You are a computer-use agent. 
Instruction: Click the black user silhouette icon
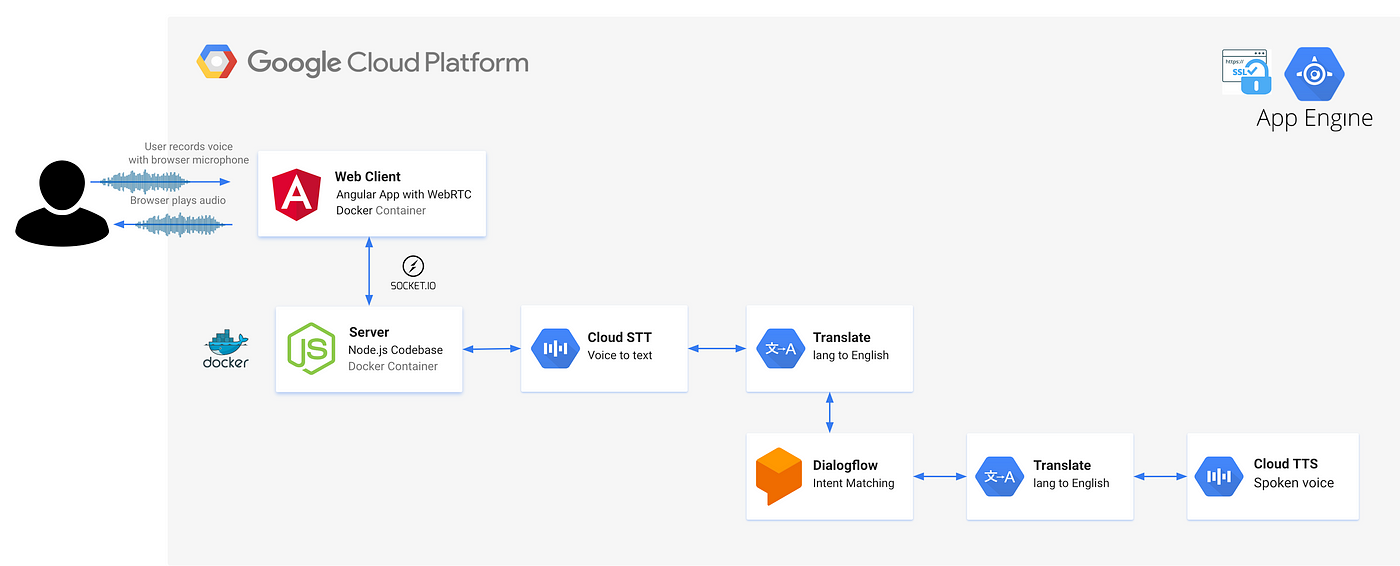tap(61, 203)
